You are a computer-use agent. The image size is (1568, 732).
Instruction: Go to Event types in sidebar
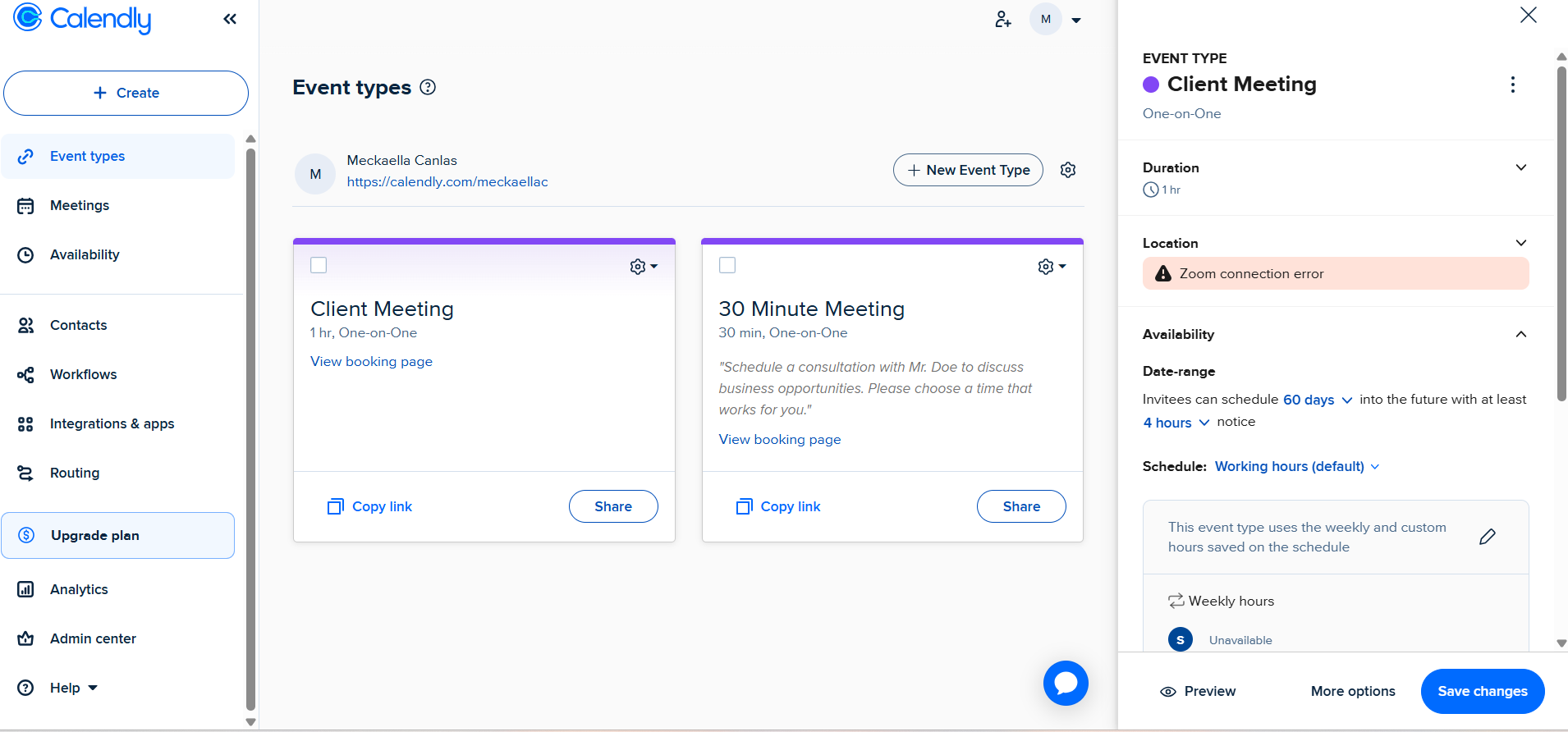pos(118,156)
